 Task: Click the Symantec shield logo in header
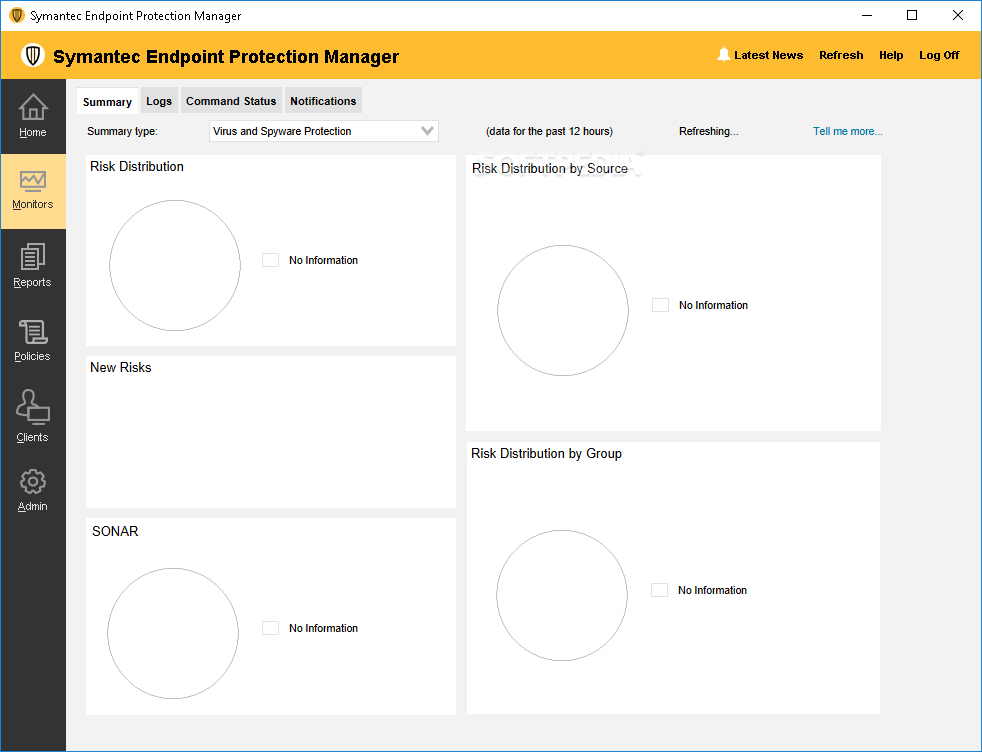pos(33,55)
